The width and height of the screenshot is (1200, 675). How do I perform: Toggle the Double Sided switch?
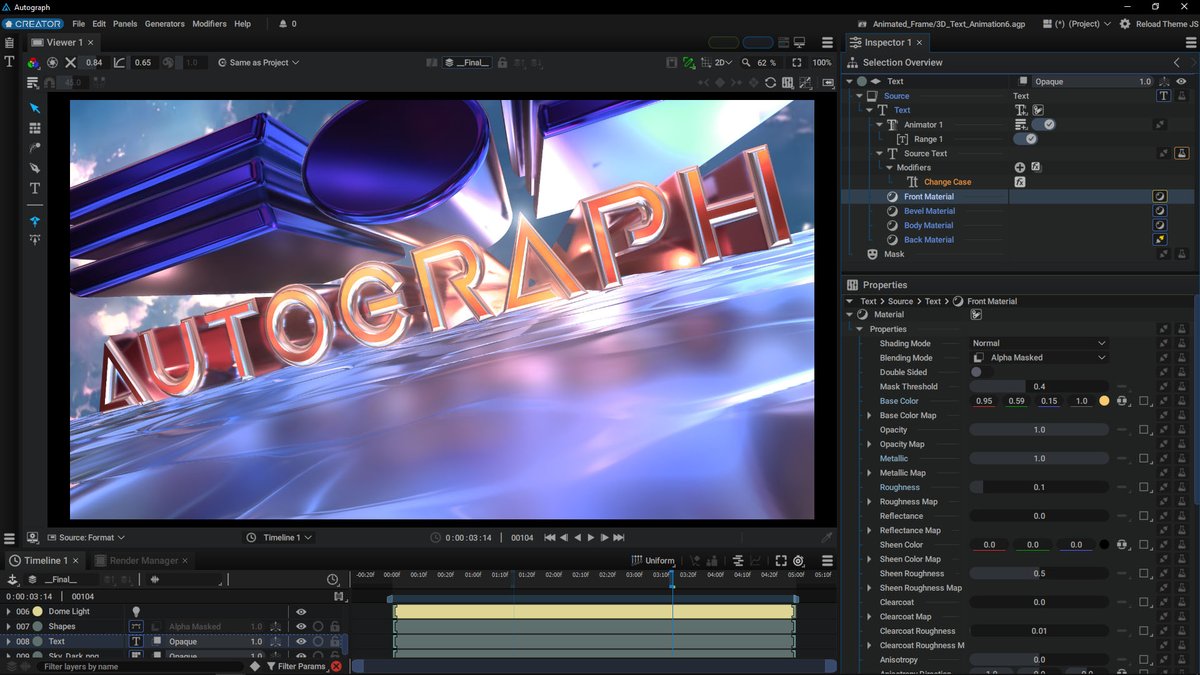(981, 372)
